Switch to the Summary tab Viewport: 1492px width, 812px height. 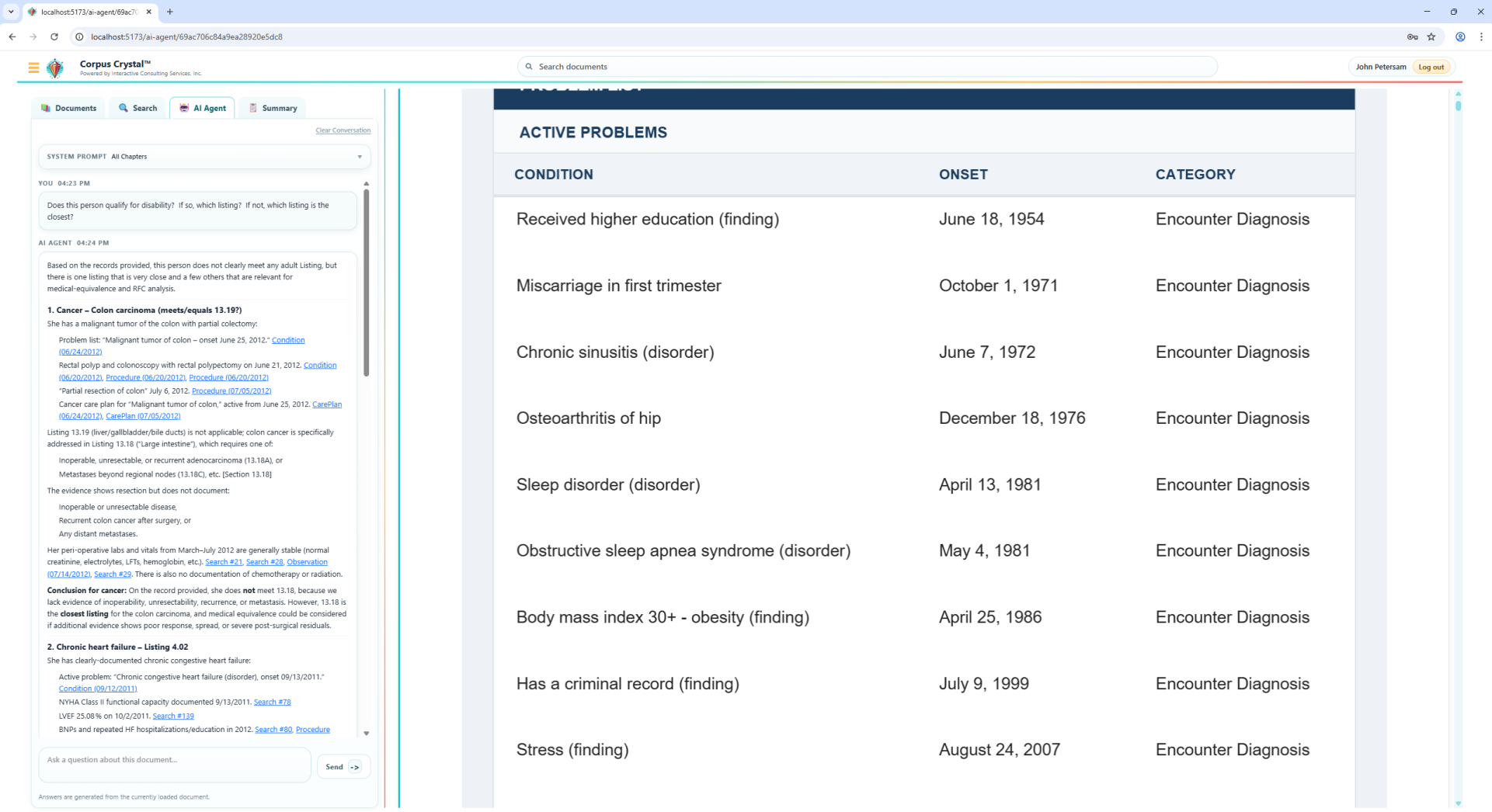pos(273,108)
